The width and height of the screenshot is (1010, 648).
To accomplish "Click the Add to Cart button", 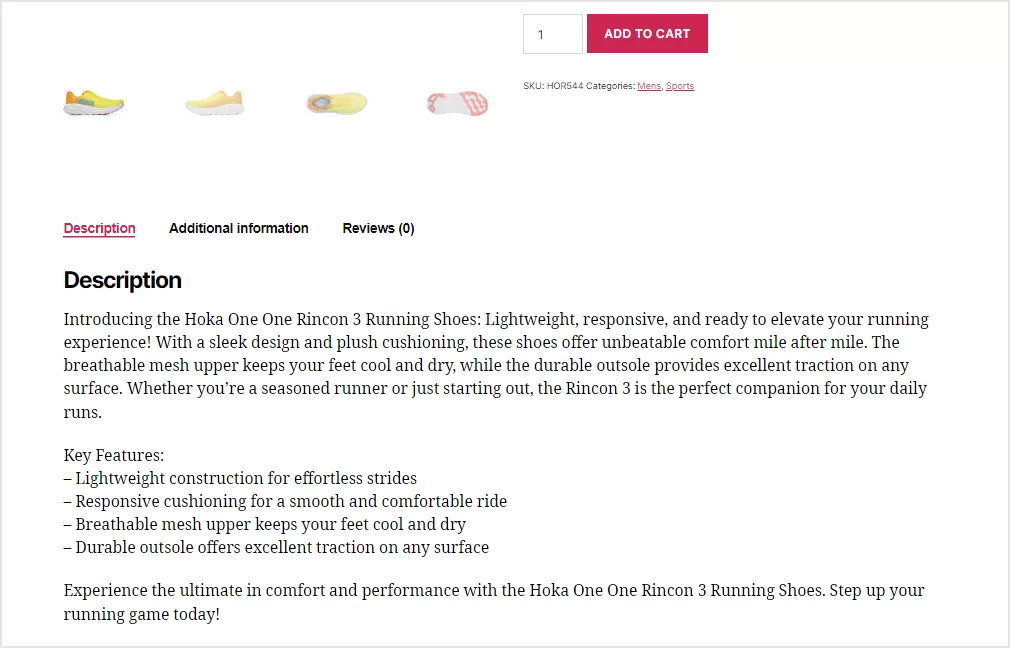I will coord(647,33).
